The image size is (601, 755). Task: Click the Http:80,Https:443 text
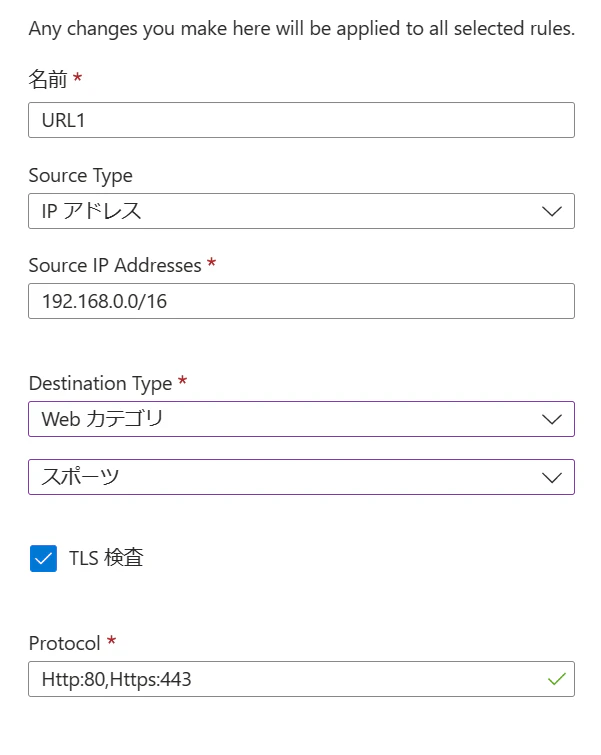point(116,679)
